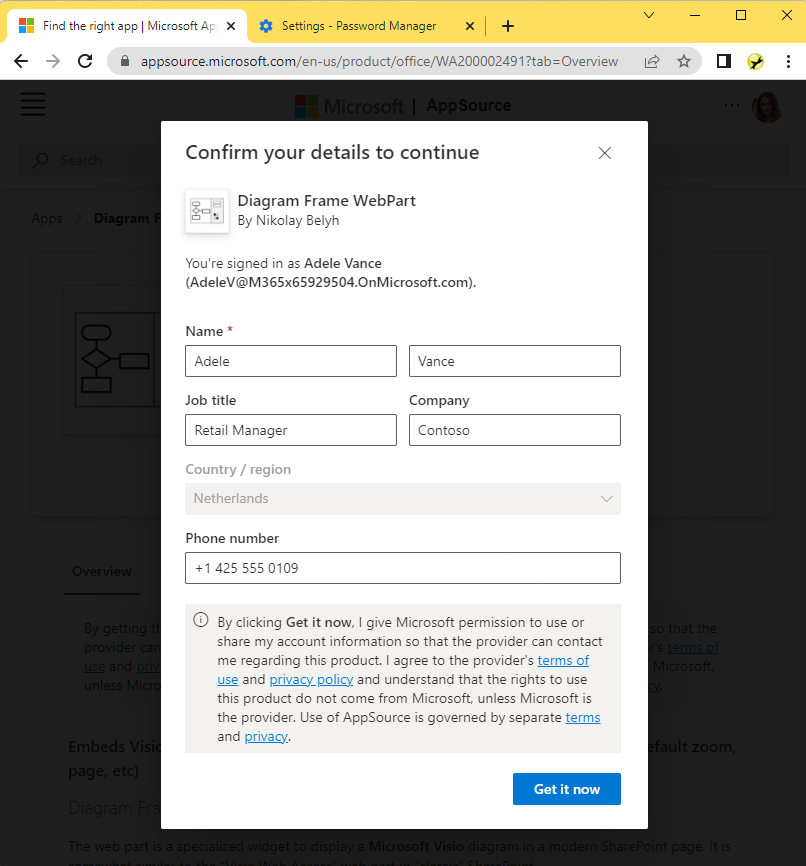
Task: Click the Diagram Frame WebPart title text
Action: [326, 200]
